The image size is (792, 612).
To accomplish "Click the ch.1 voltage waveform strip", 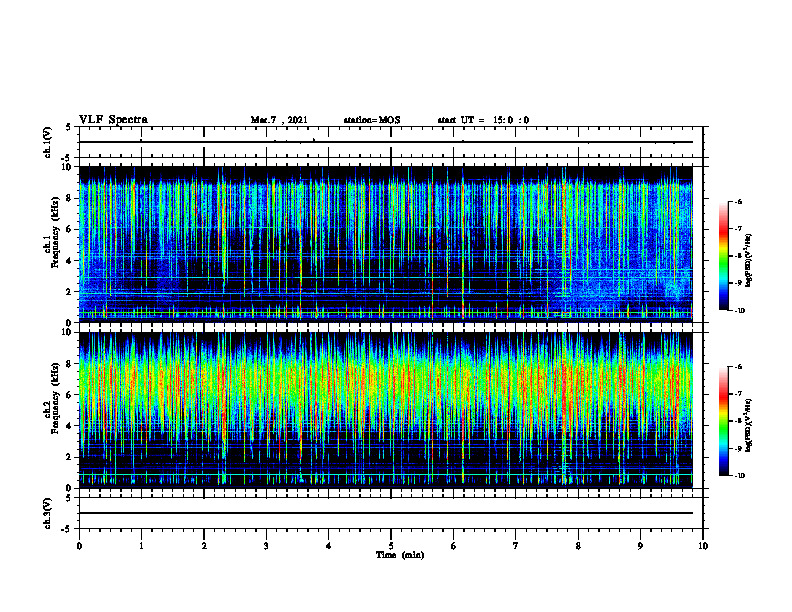I will 391,142.
